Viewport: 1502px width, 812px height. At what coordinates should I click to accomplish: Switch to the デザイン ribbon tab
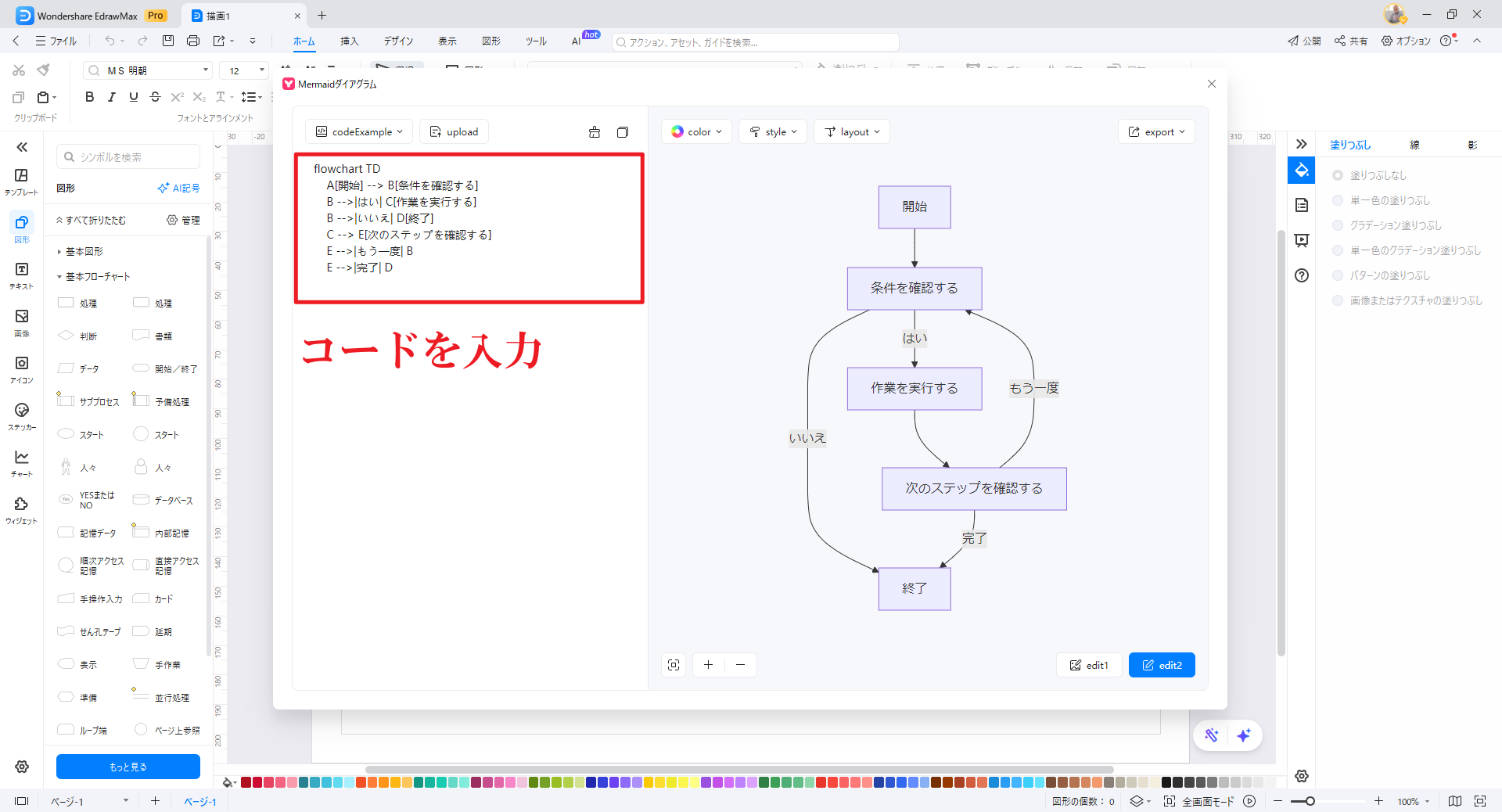click(x=398, y=41)
